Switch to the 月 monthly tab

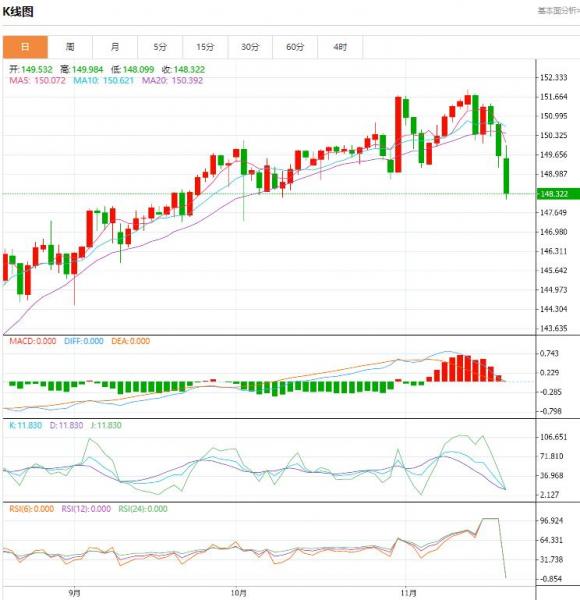point(115,47)
